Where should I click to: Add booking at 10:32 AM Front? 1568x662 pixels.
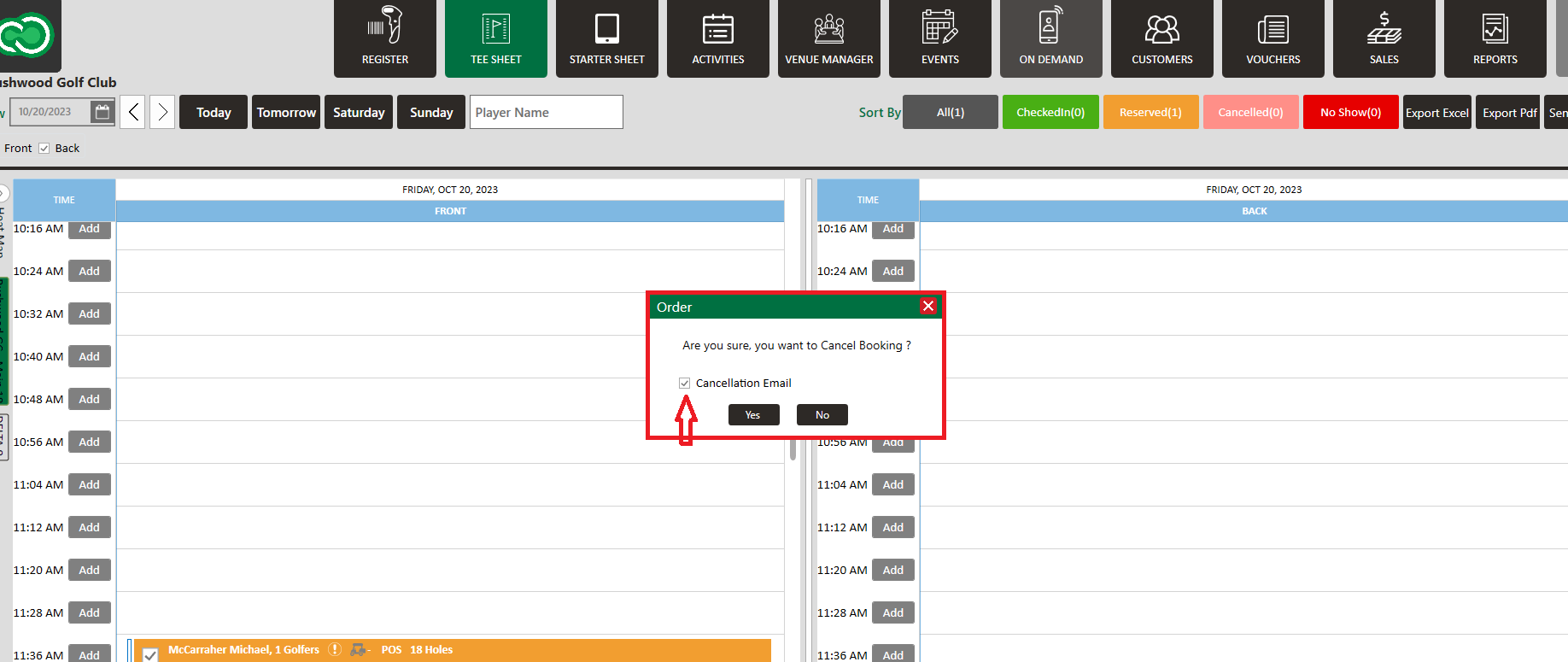tap(90, 313)
